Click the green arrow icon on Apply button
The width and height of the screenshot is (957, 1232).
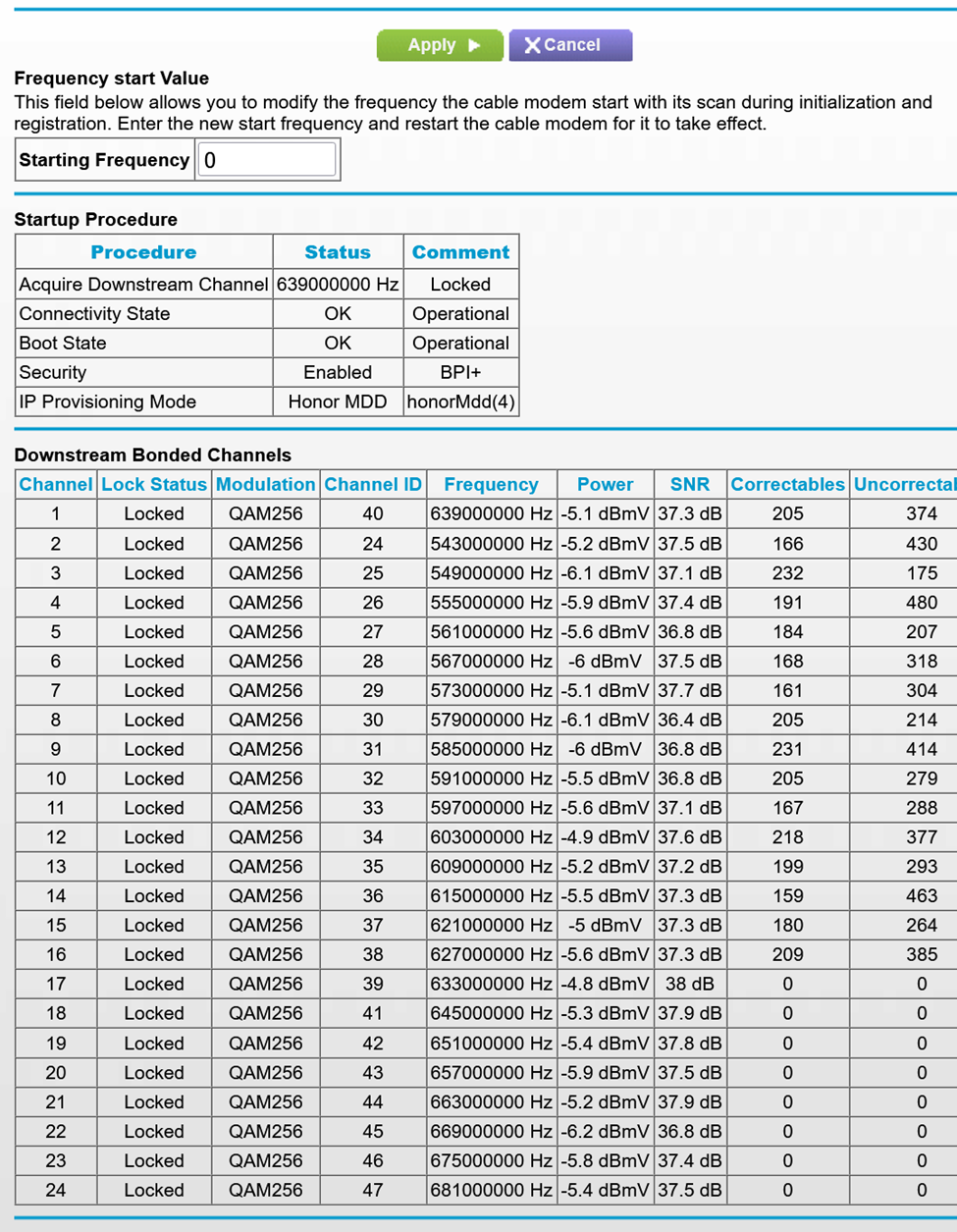(473, 44)
